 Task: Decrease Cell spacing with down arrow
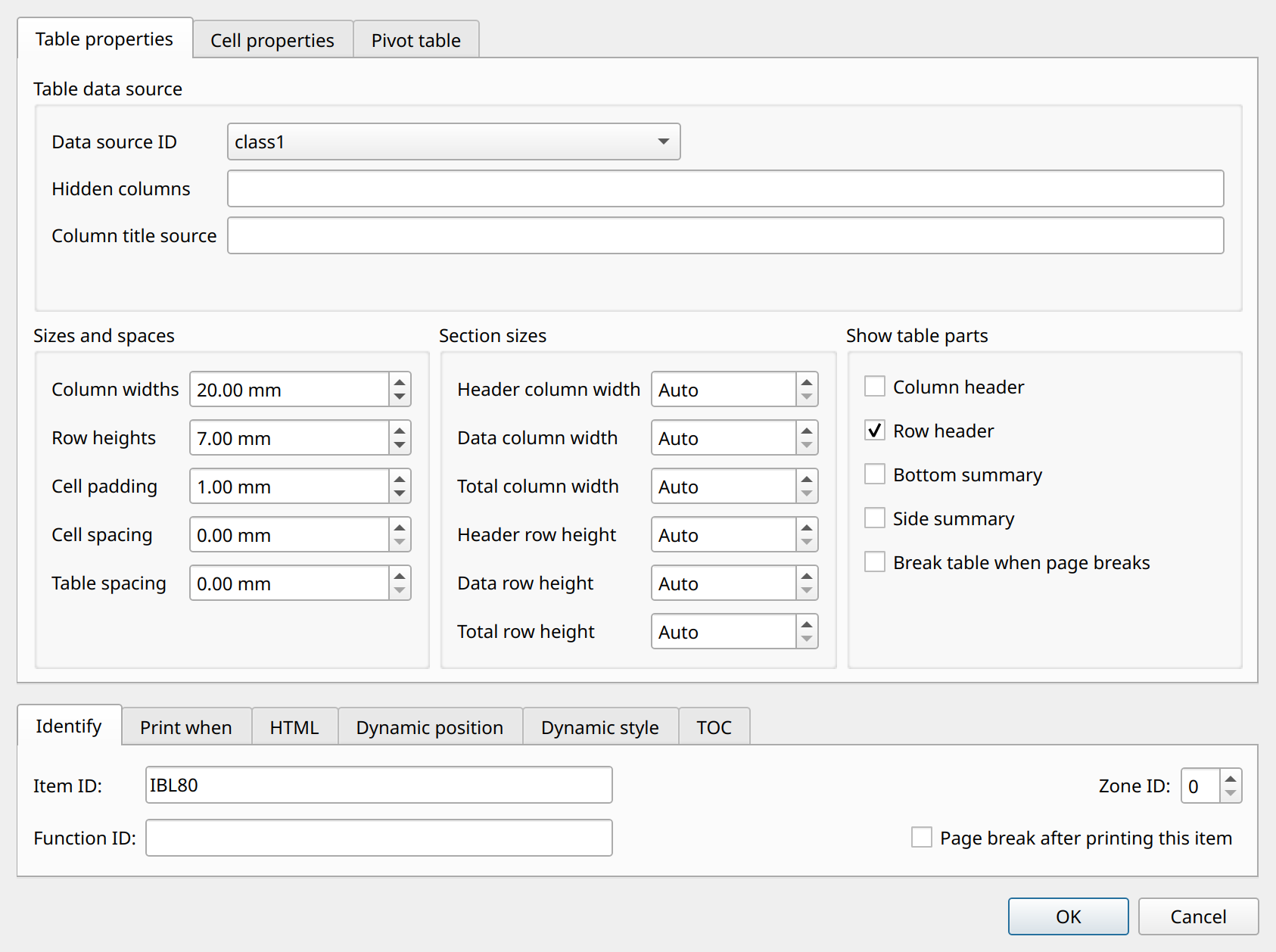pyautogui.click(x=400, y=543)
